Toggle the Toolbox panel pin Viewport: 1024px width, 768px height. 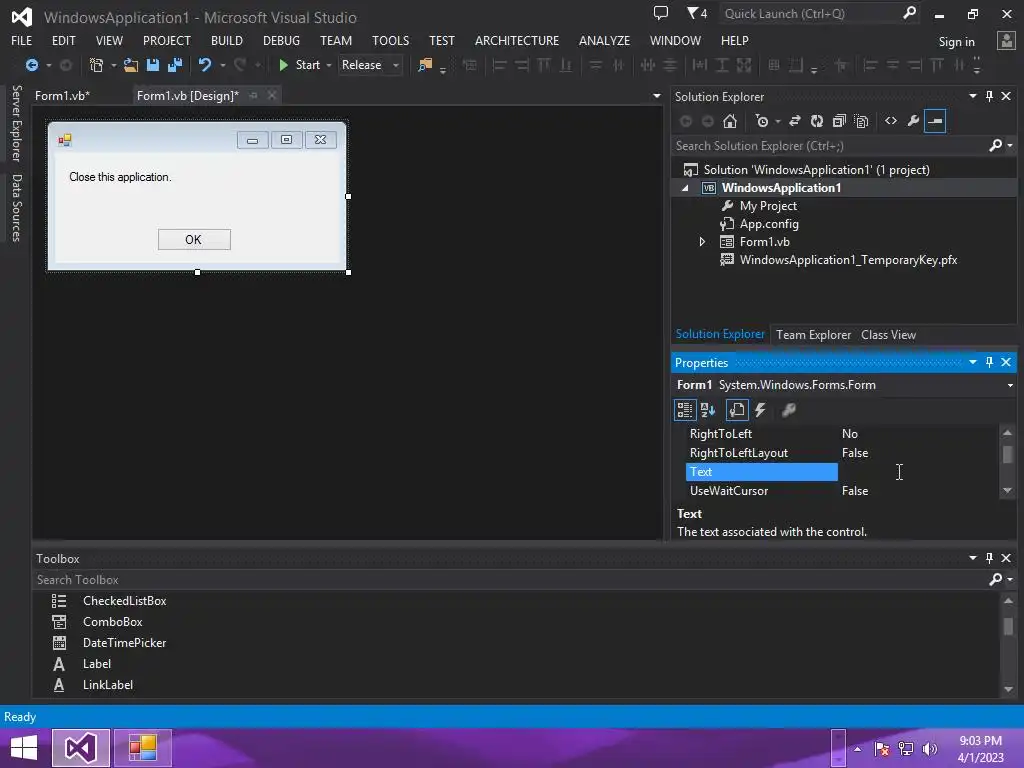coord(989,558)
